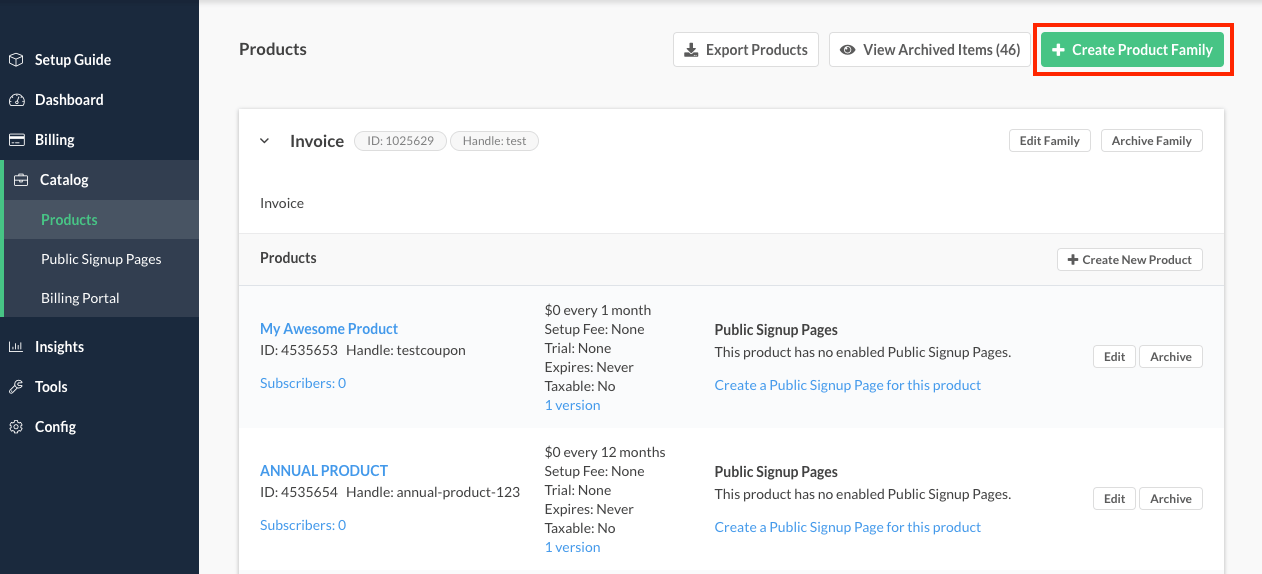Open the Public Signup Pages menu item

coord(101,259)
